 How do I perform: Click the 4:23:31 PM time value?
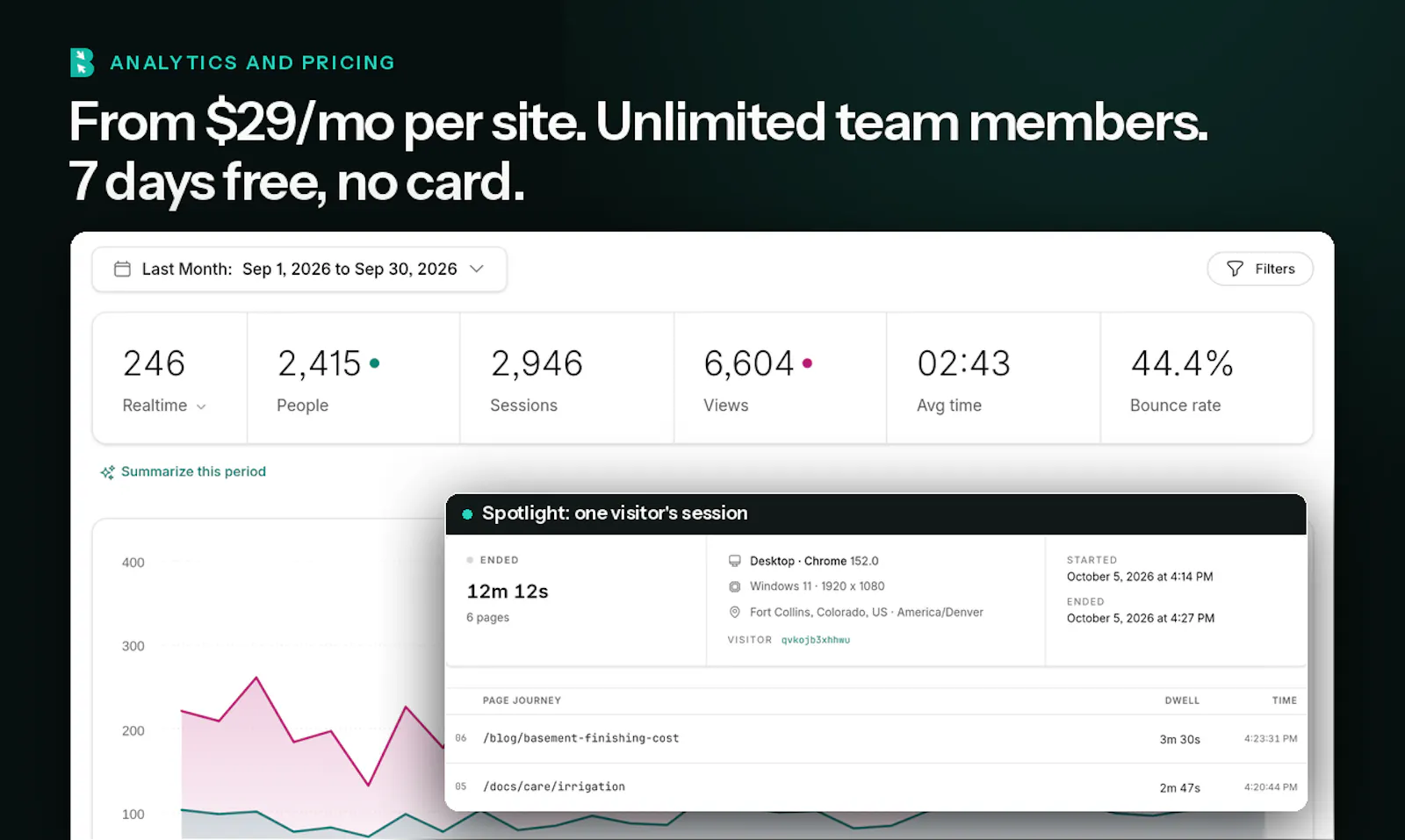[1270, 738]
